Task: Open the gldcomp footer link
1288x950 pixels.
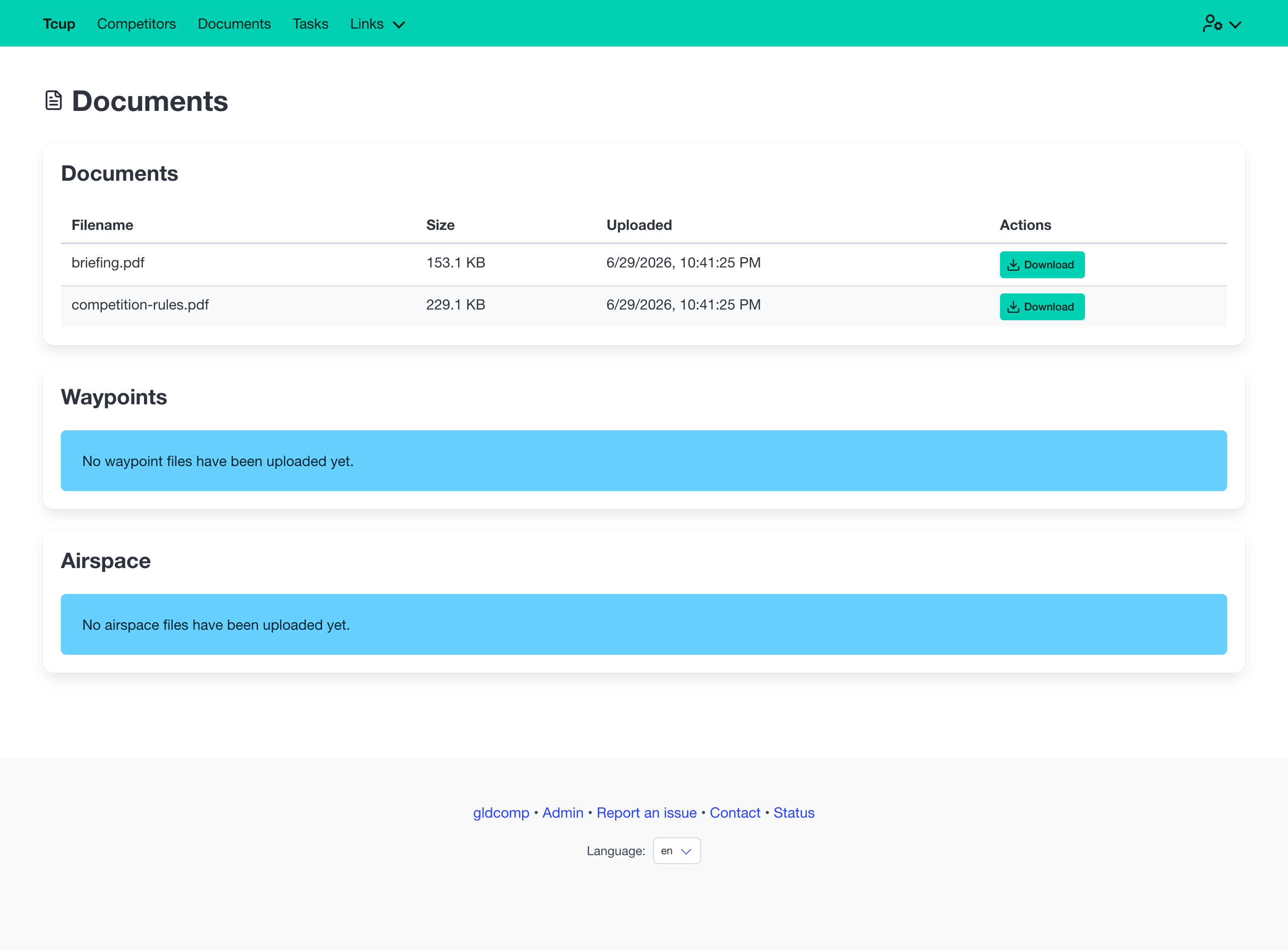Action: [501, 813]
